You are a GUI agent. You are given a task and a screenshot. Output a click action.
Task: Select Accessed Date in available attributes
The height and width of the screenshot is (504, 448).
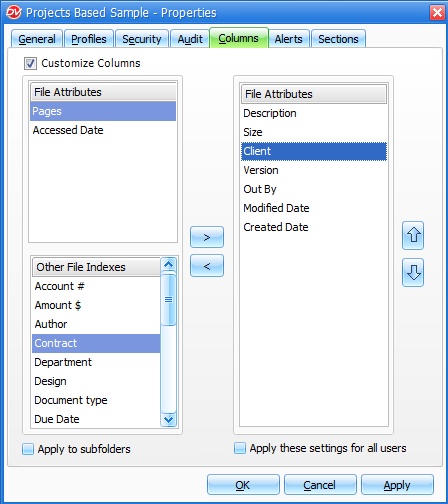tap(103, 130)
